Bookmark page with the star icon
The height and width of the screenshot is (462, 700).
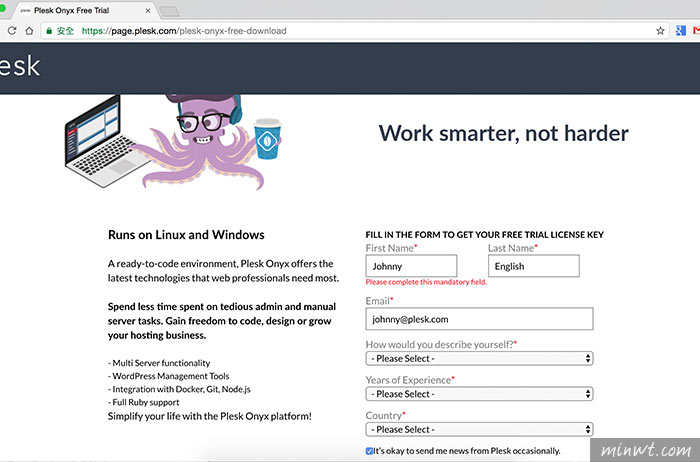[x=660, y=31]
